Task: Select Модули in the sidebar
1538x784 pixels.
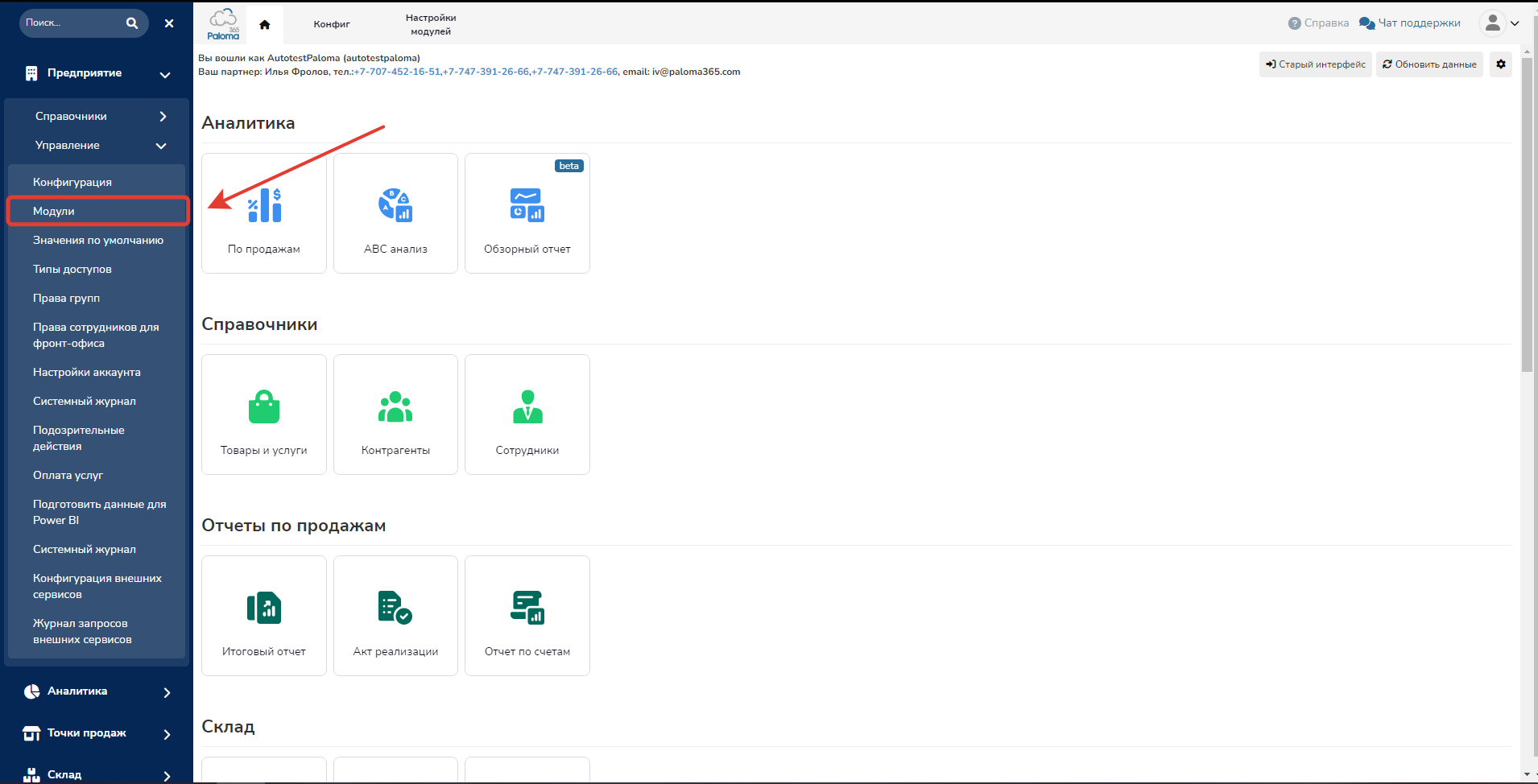Action: coord(97,211)
